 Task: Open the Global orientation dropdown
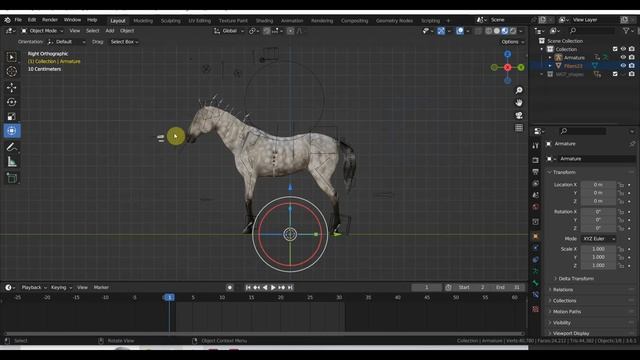pyautogui.click(x=229, y=31)
